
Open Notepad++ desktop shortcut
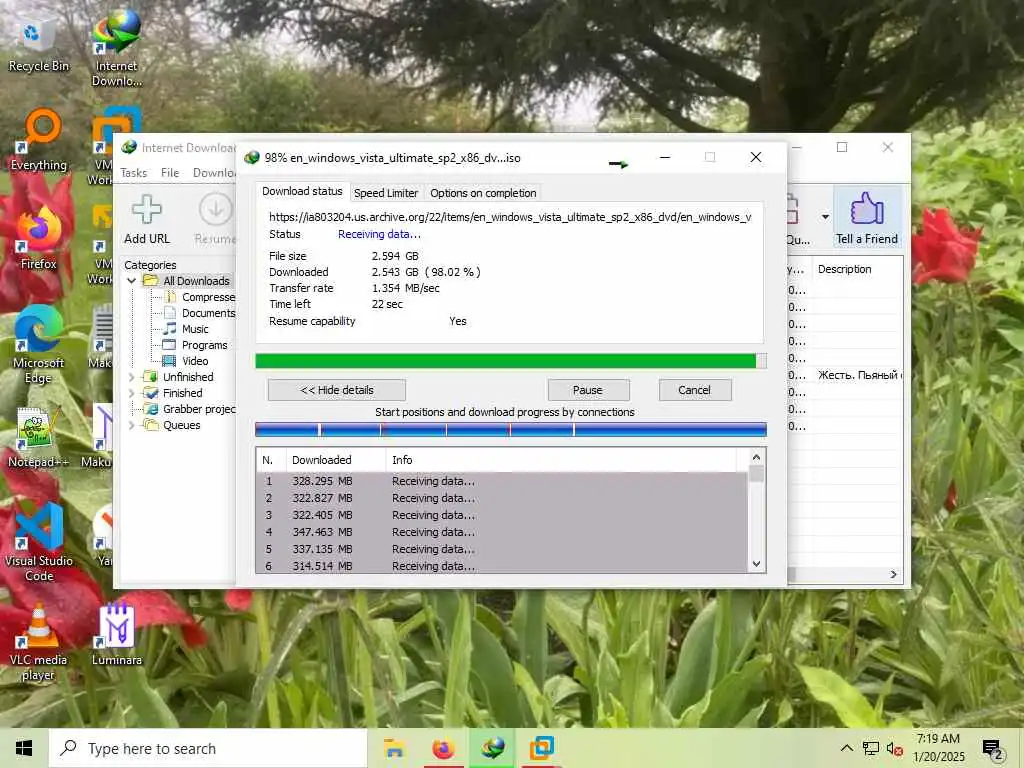39,438
